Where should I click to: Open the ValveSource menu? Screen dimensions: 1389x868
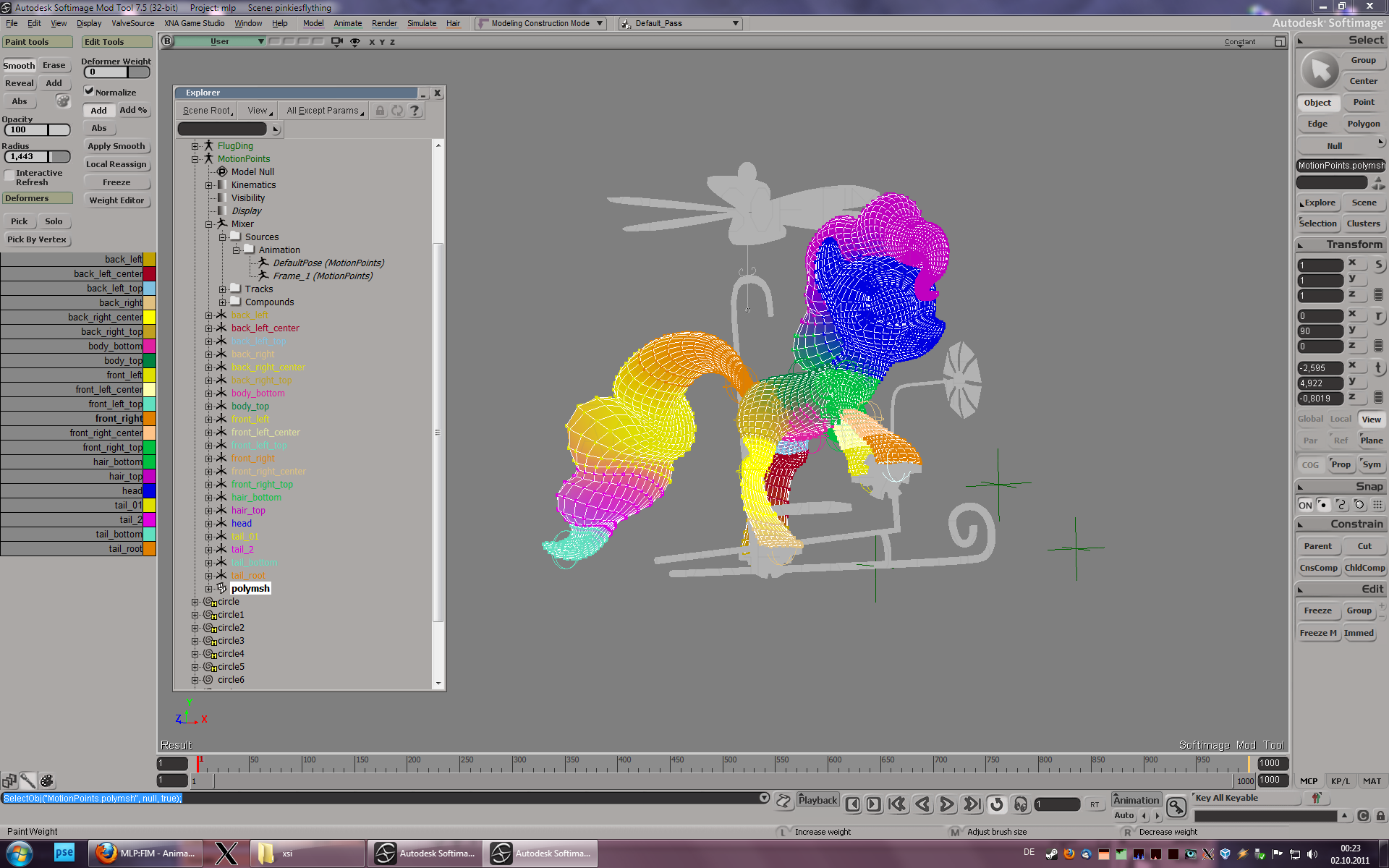click(x=132, y=23)
